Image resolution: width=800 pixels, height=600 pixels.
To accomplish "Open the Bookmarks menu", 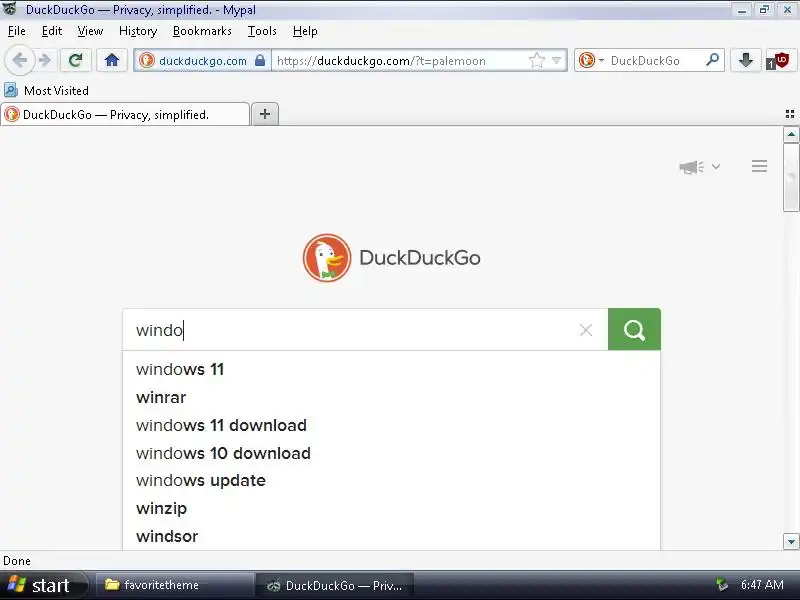I will 202,31.
